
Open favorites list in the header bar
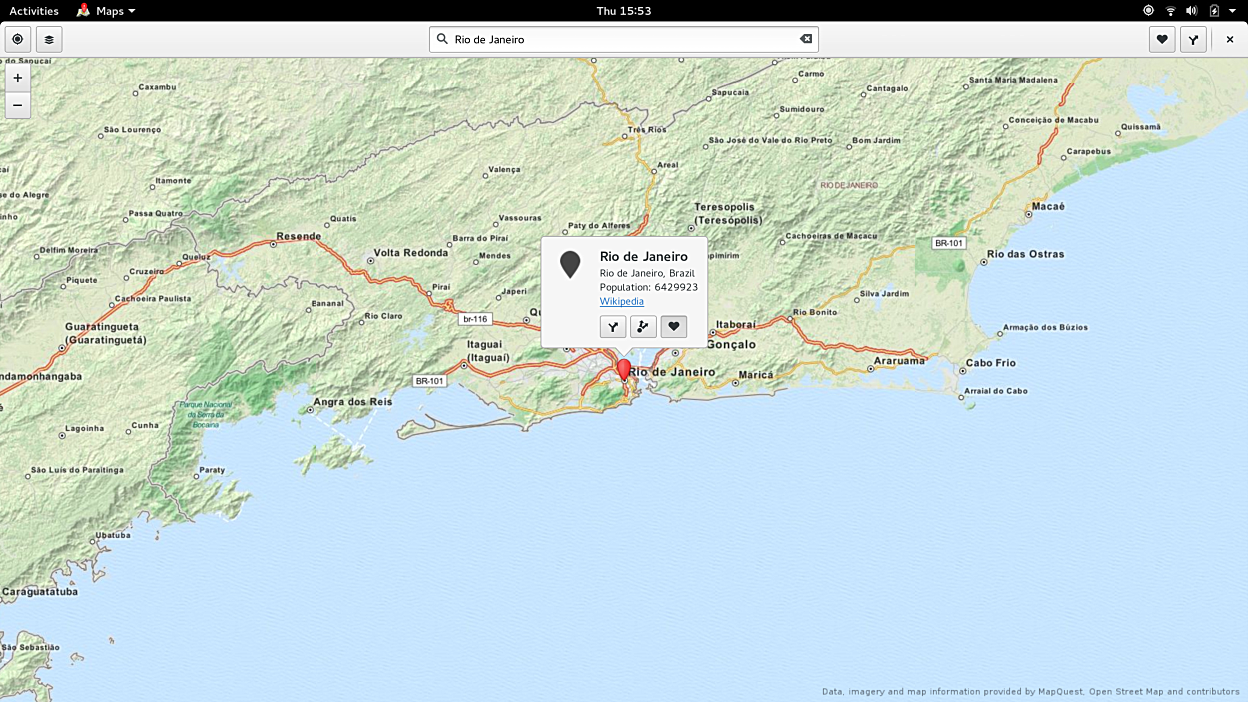pos(1161,39)
